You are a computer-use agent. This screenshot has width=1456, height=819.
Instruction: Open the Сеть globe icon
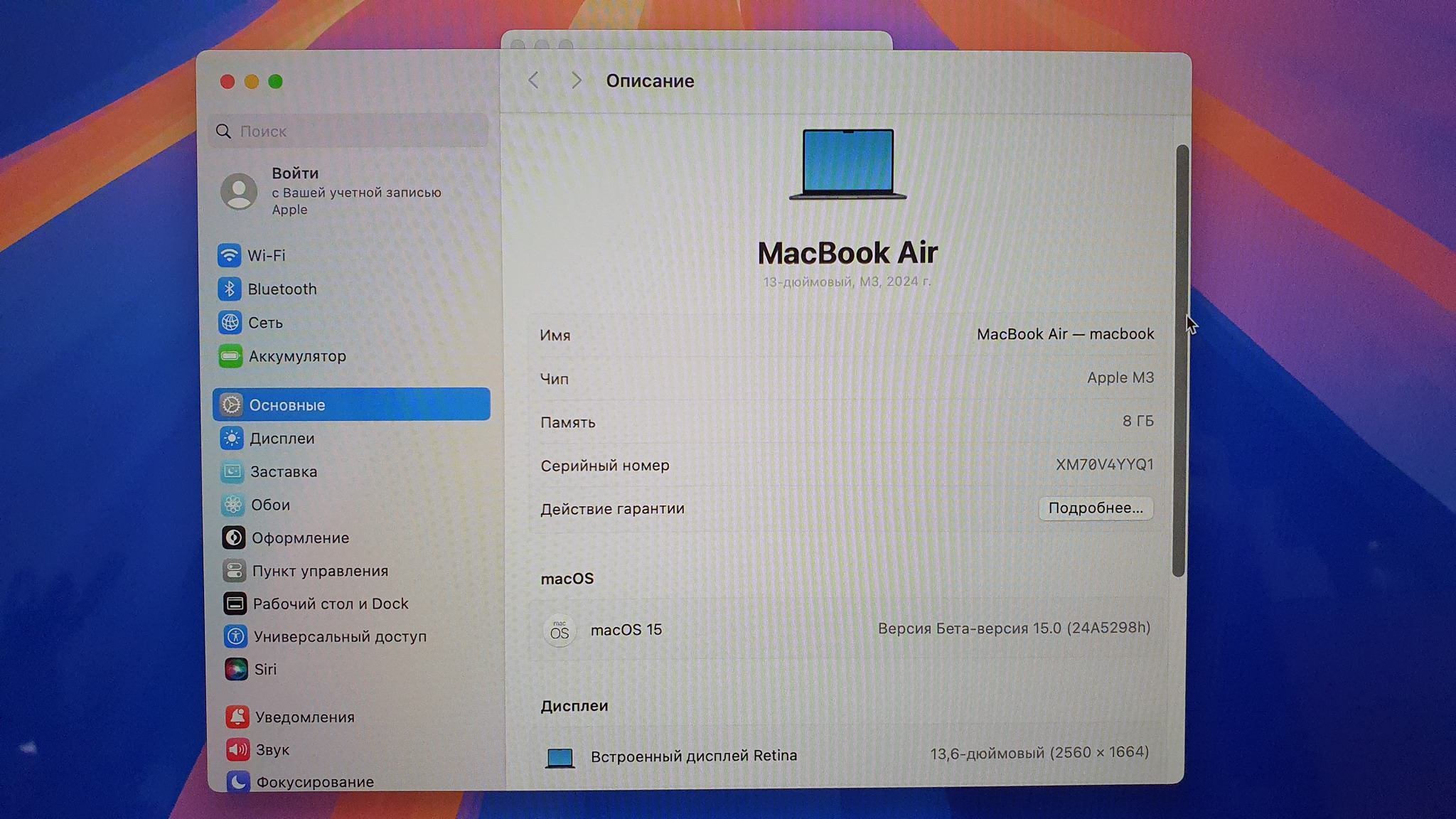[x=230, y=323]
